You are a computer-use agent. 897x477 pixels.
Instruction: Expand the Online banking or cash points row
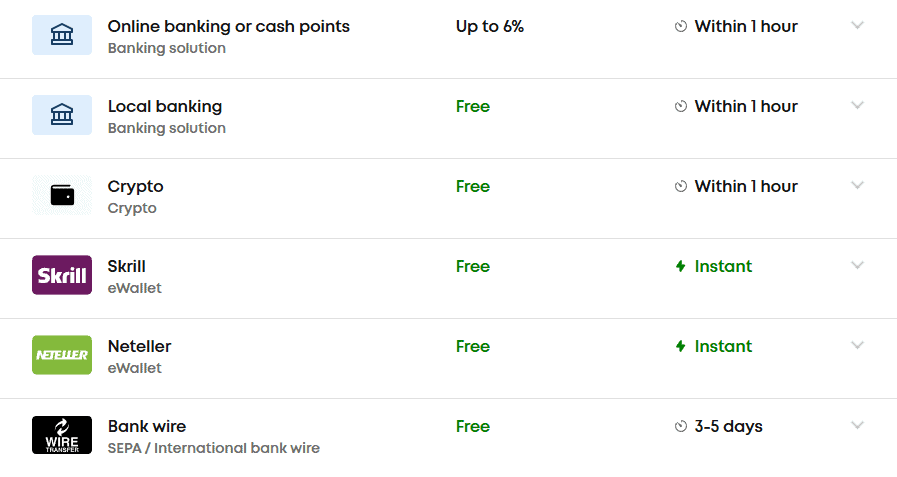click(x=857, y=26)
